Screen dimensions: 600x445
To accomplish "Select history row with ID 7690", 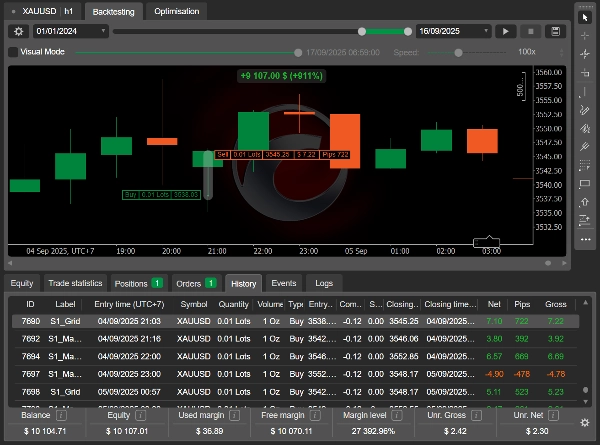I will pyautogui.click(x=295, y=321).
